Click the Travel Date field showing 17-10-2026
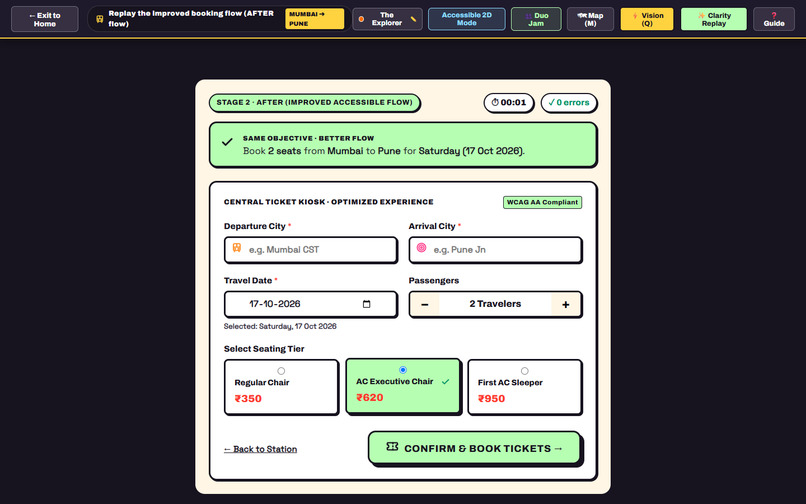The image size is (806, 504). pos(310,304)
